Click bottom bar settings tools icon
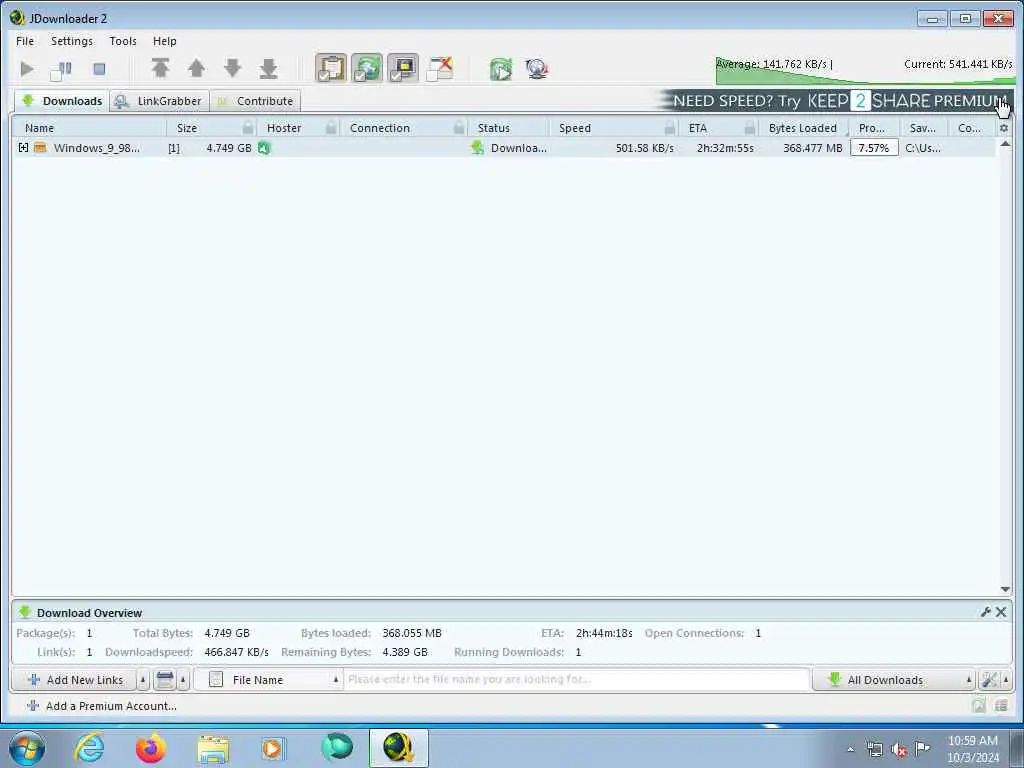 989,680
